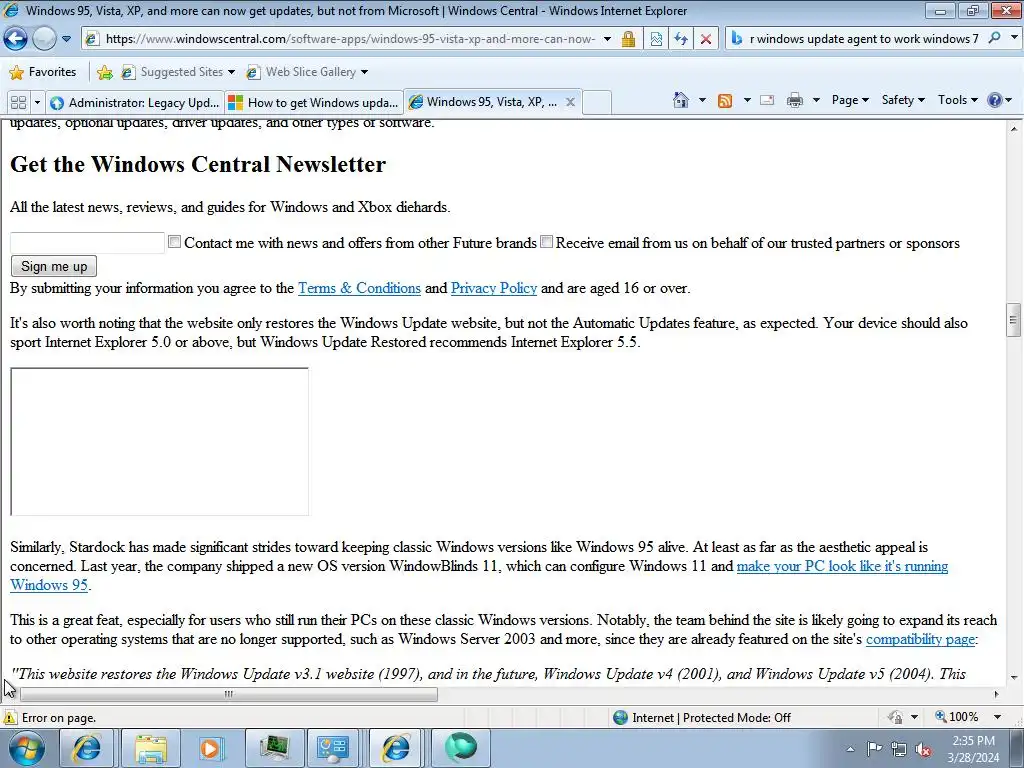Viewport: 1024px width, 768px height.
Task: Expand the address bar autocomplete dropdown
Action: coord(607,39)
